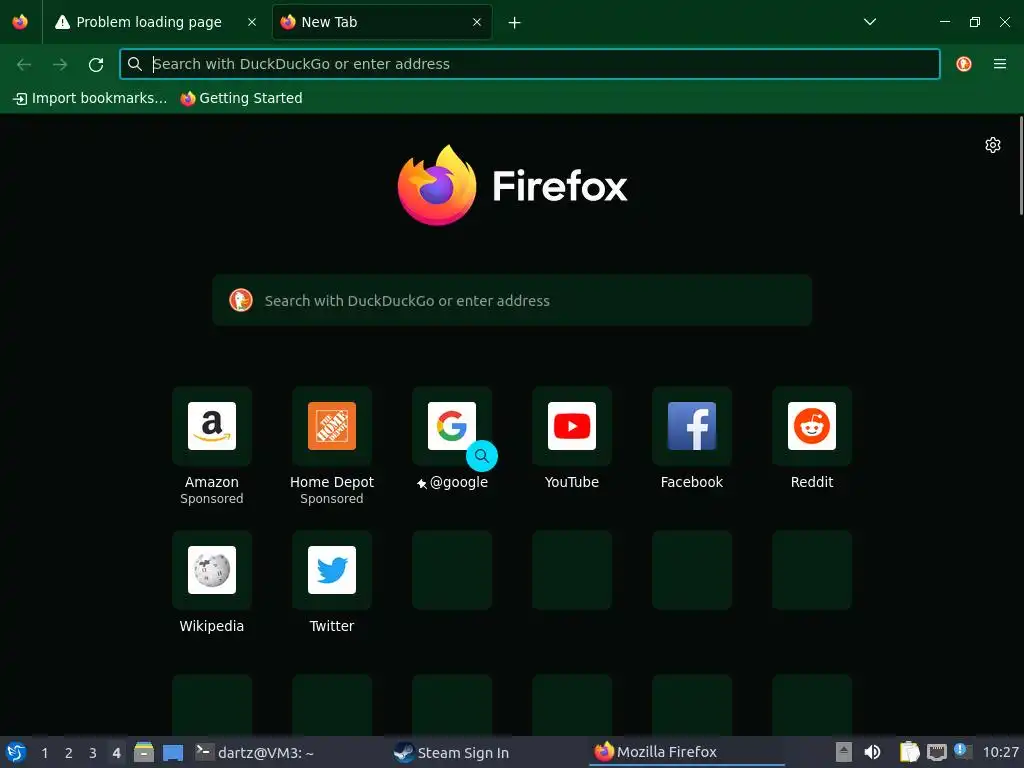Click the search badge on Google tile
The image size is (1024, 768).
pos(482,456)
